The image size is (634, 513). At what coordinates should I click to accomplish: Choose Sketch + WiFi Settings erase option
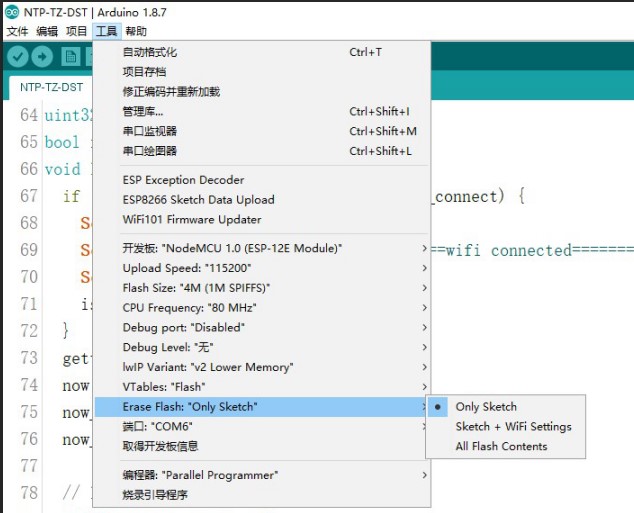point(505,426)
